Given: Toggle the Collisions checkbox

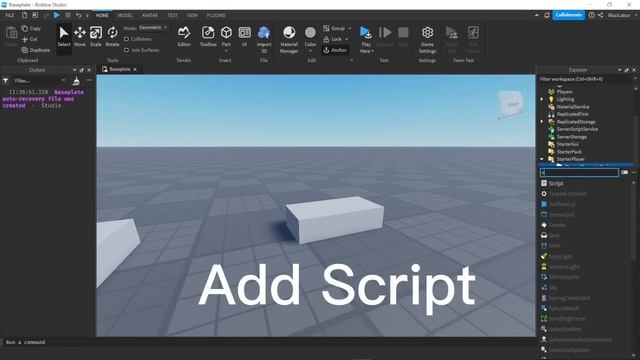Looking at the screenshot, I should (127, 39).
